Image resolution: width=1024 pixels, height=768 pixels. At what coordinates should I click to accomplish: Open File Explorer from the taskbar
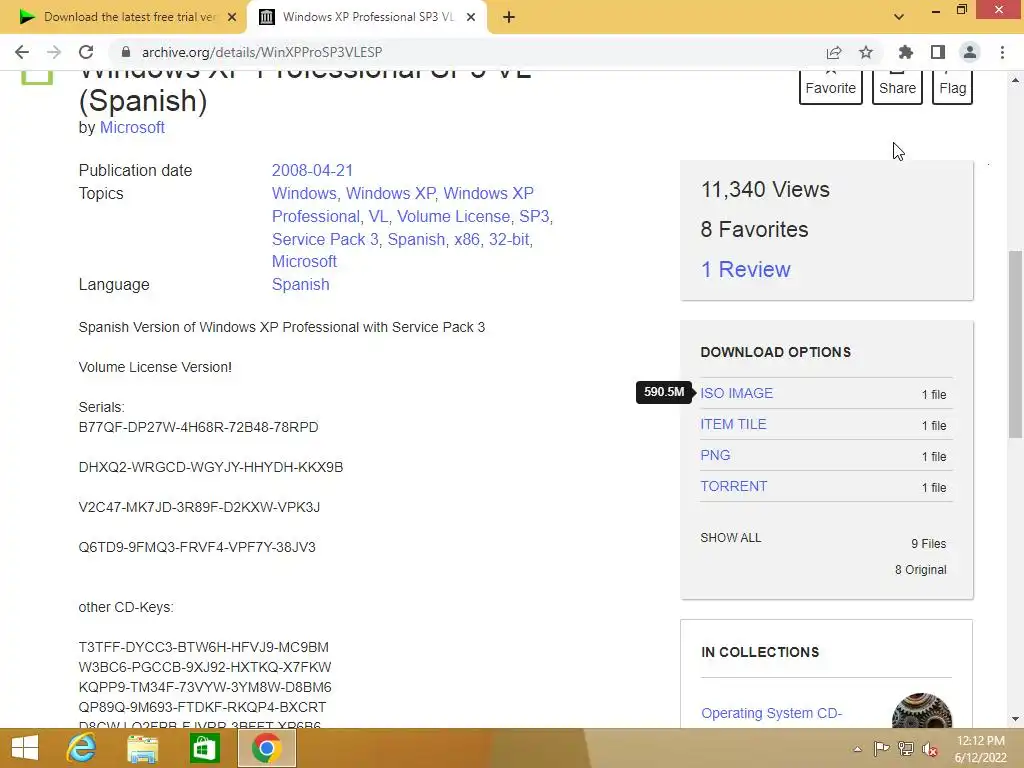click(x=142, y=748)
